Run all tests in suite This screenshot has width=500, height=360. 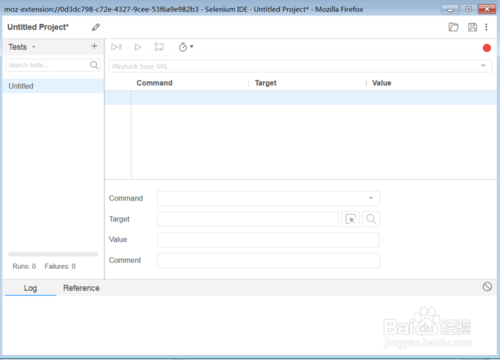(116, 47)
